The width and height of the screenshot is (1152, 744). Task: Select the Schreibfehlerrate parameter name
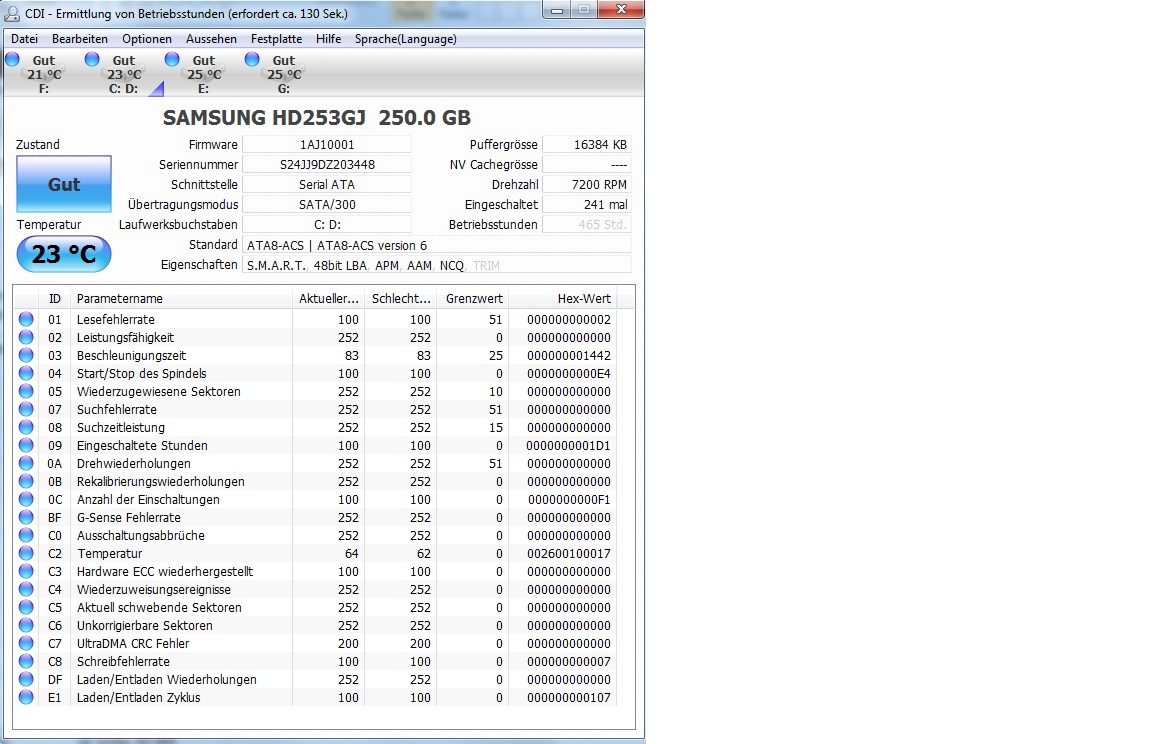[x=123, y=662]
